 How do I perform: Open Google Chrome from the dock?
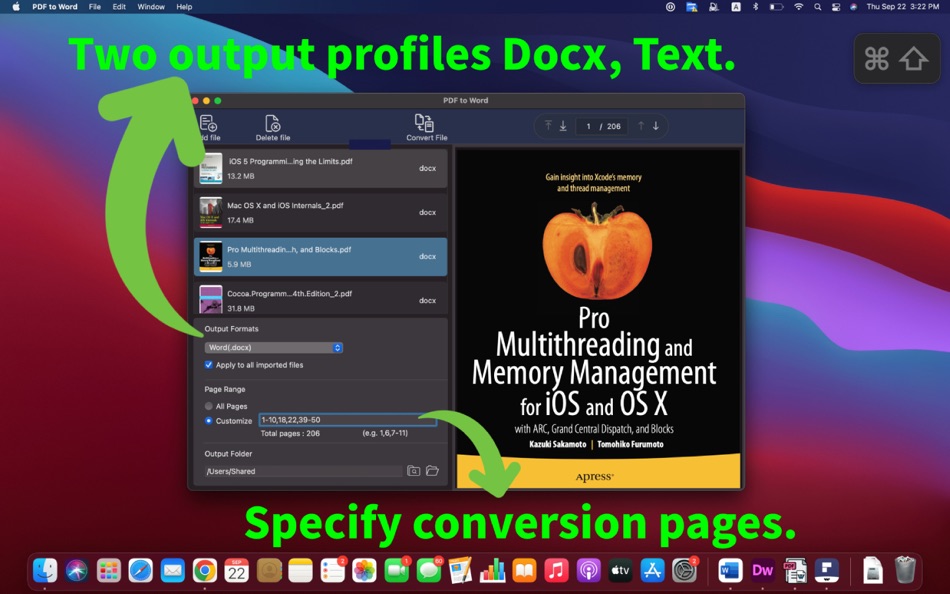click(205, 570)
